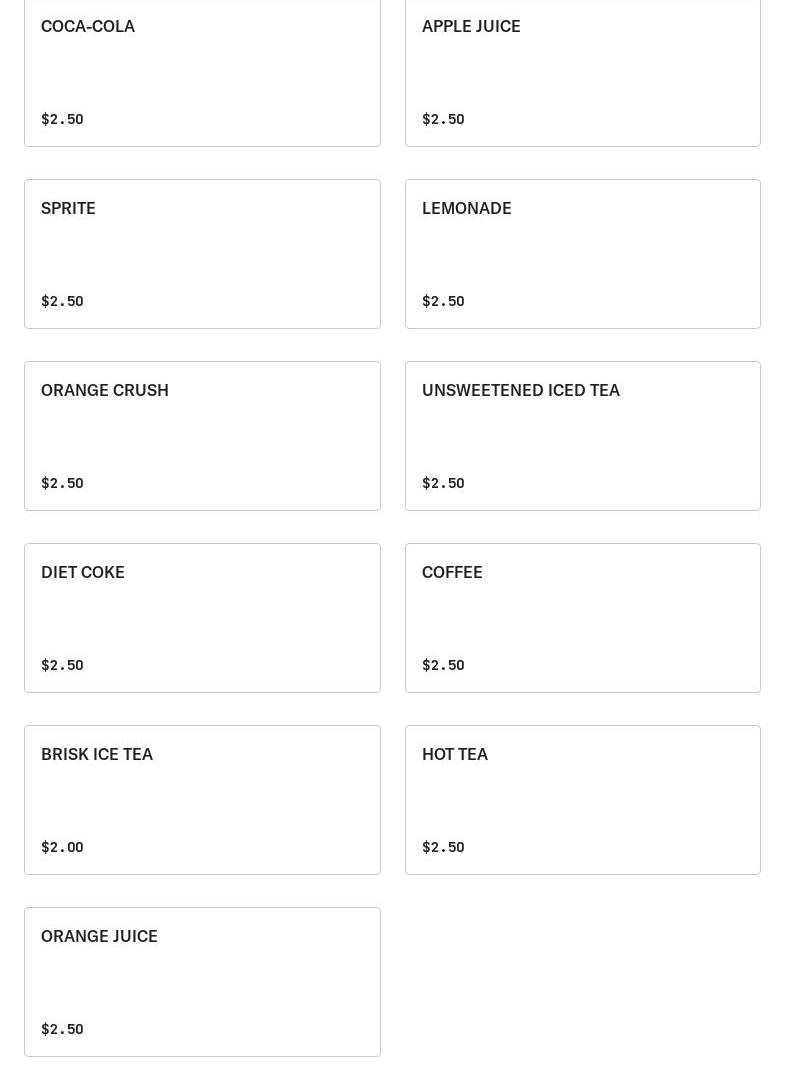Choose the Diet Coke item card
The image size is (785, 1083).
[x=202, y=618]
